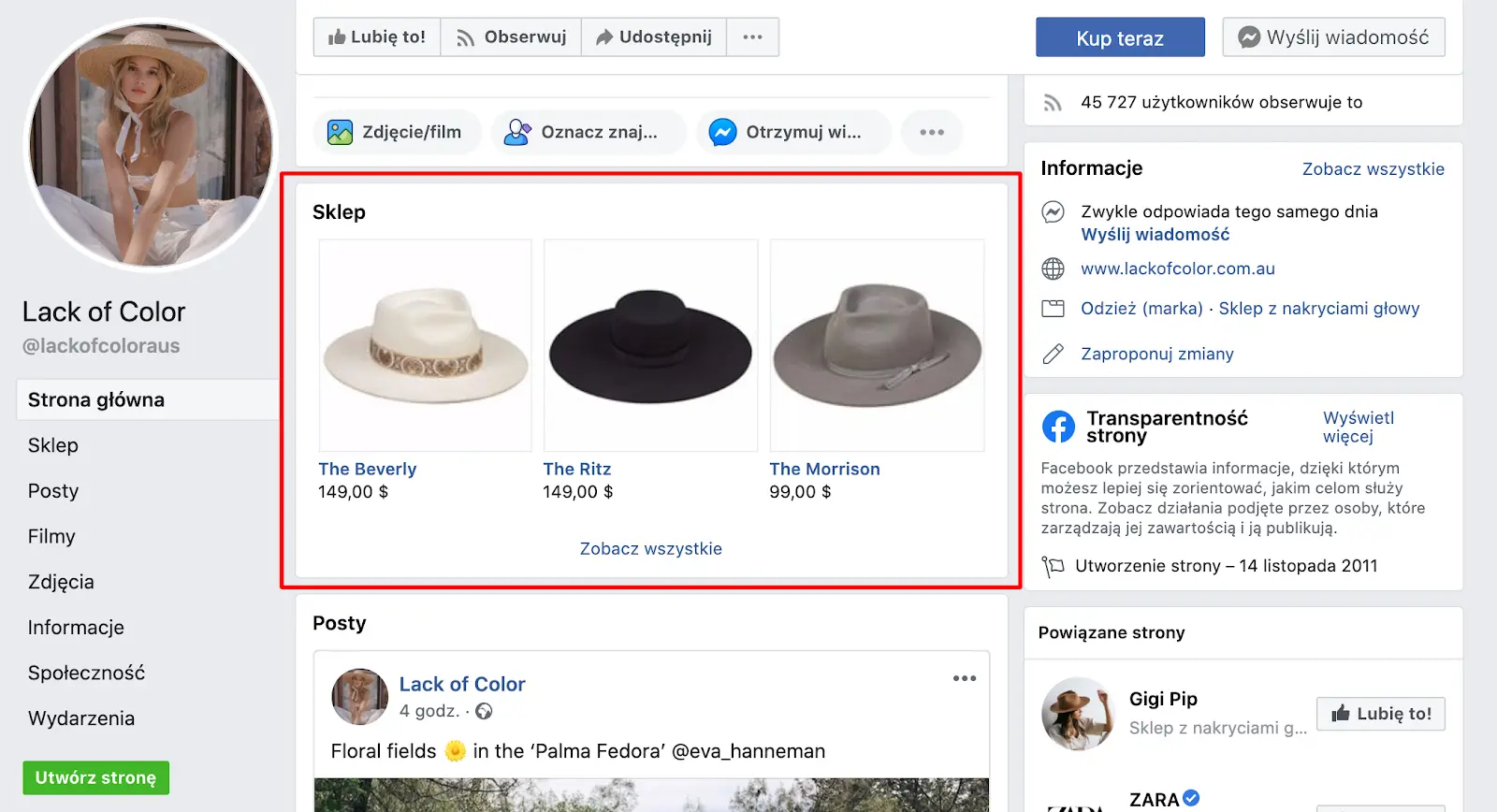This screenshot has width=1497, height=812.
Task: See all information via Zobacz wszystkie link
Action: 1373,169
